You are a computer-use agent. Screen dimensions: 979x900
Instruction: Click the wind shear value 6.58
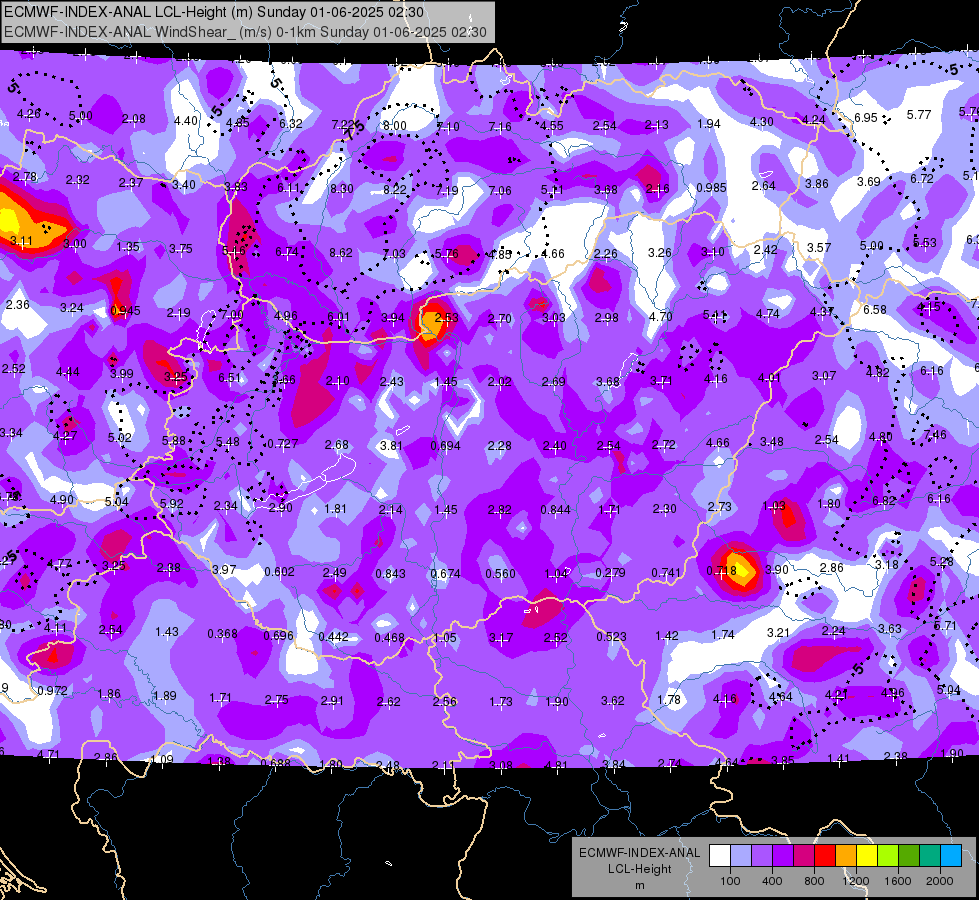875,309
